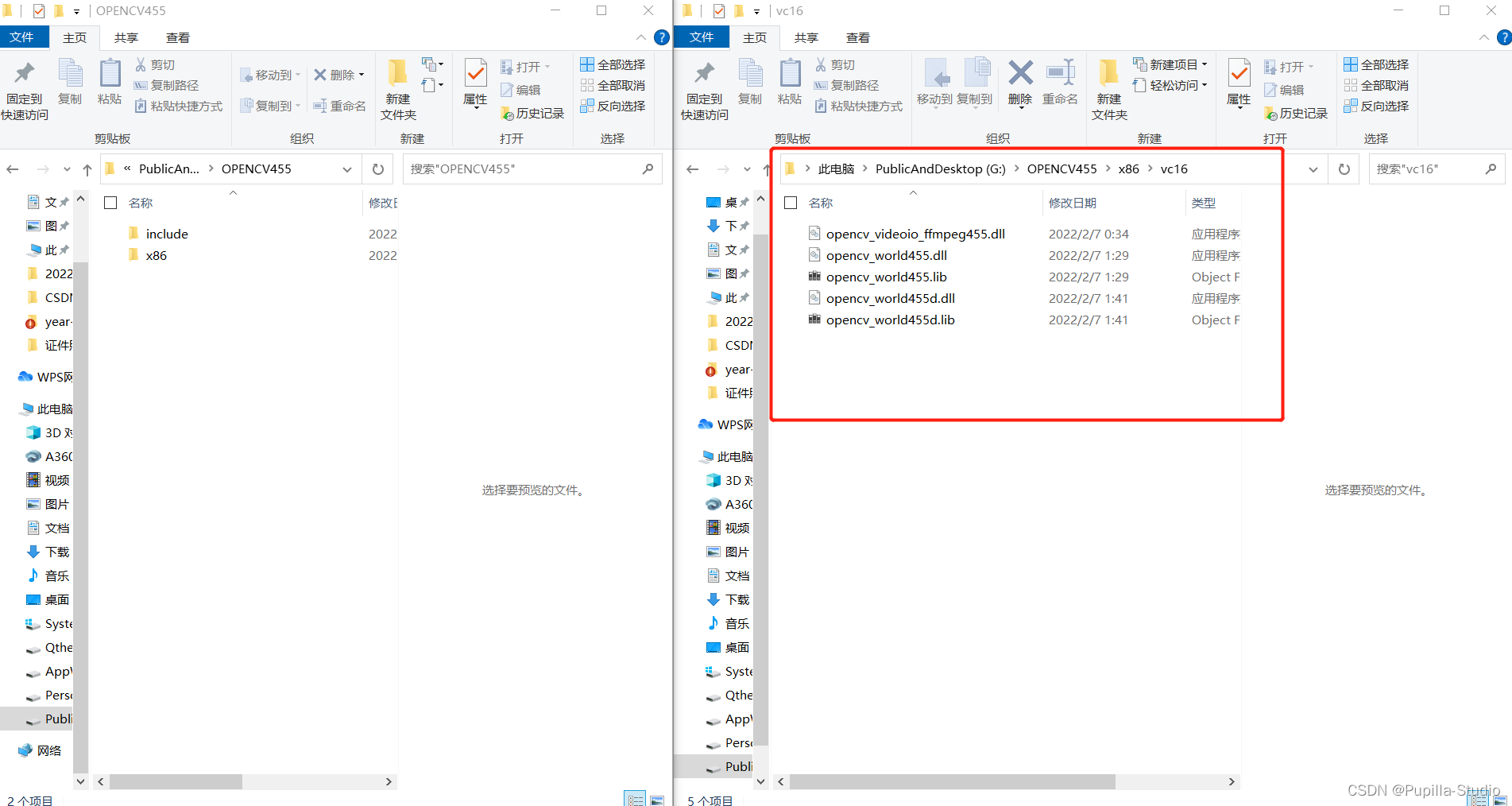Click 名称 column header in OPENCV455 window

(x=141, y=203)
